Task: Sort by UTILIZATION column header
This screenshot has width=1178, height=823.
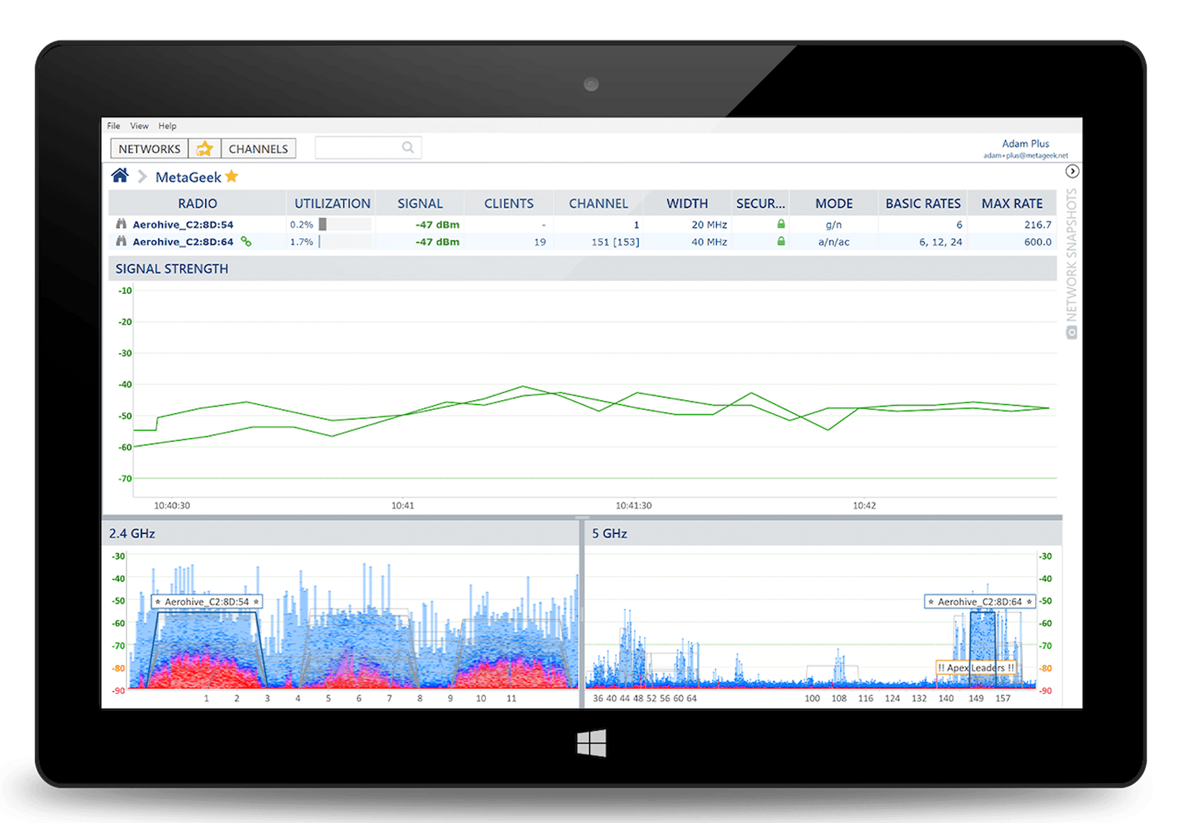Action: 332,203
